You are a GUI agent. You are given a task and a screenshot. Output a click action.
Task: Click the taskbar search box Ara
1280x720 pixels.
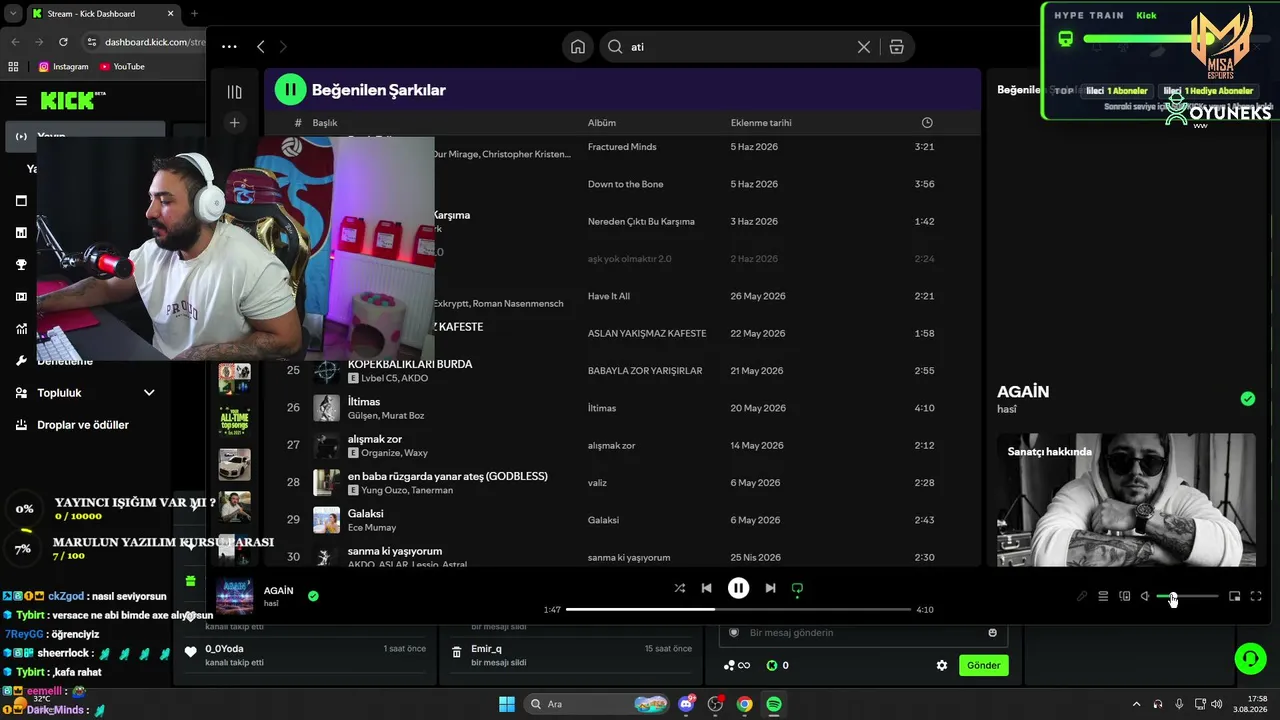[596, 704]
